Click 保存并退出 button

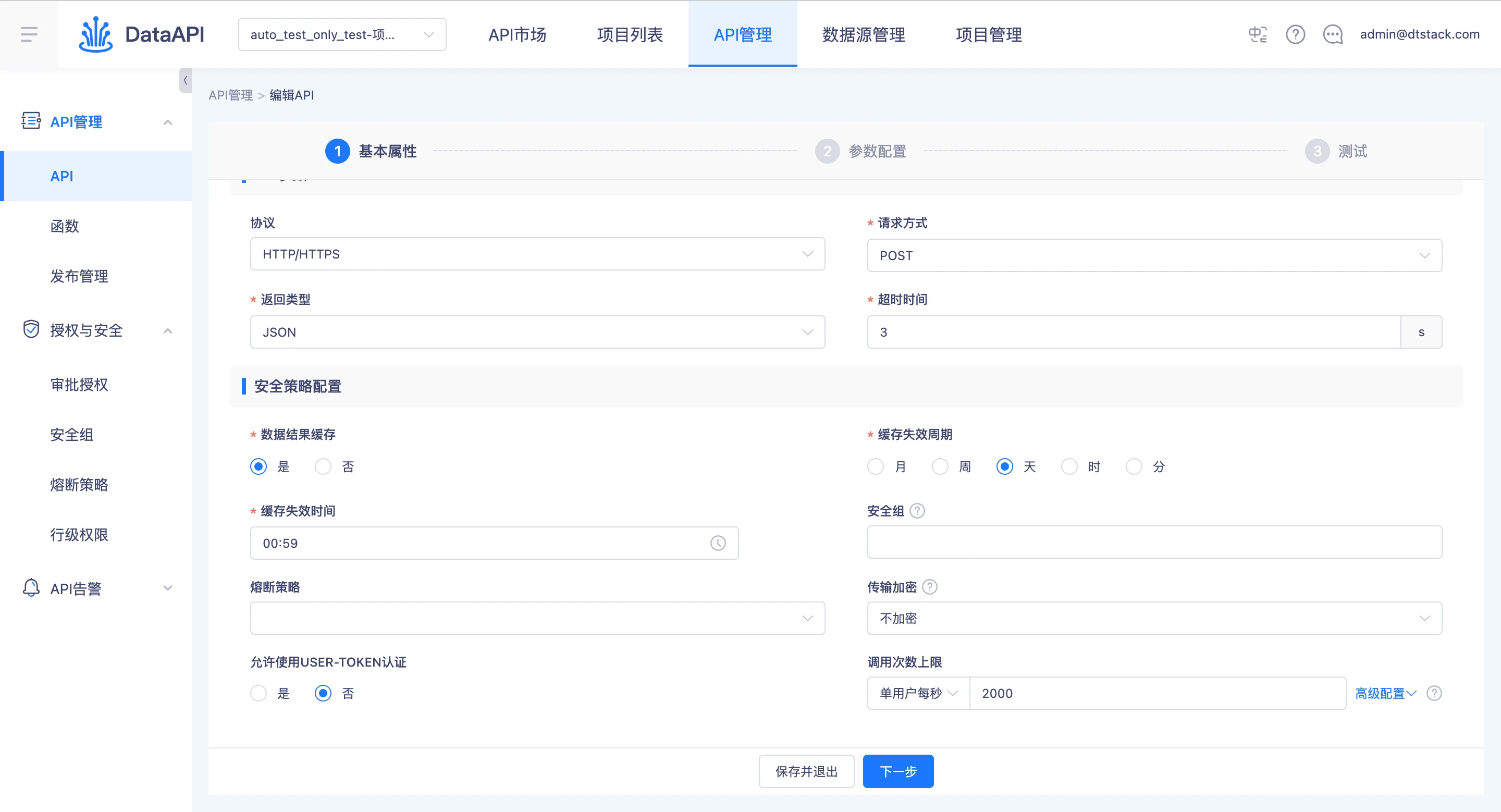(806, 772)
